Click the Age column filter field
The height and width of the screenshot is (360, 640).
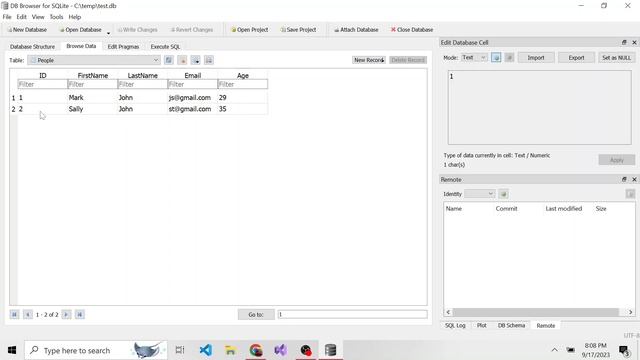click(x=243, y=84)
